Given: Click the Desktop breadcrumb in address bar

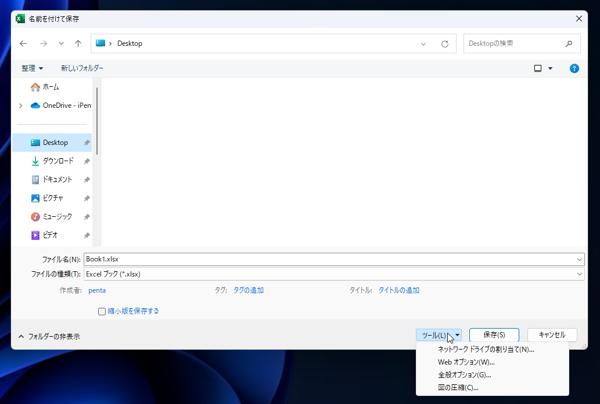Looking at the screenshot, I should click(x=130, y=44).
